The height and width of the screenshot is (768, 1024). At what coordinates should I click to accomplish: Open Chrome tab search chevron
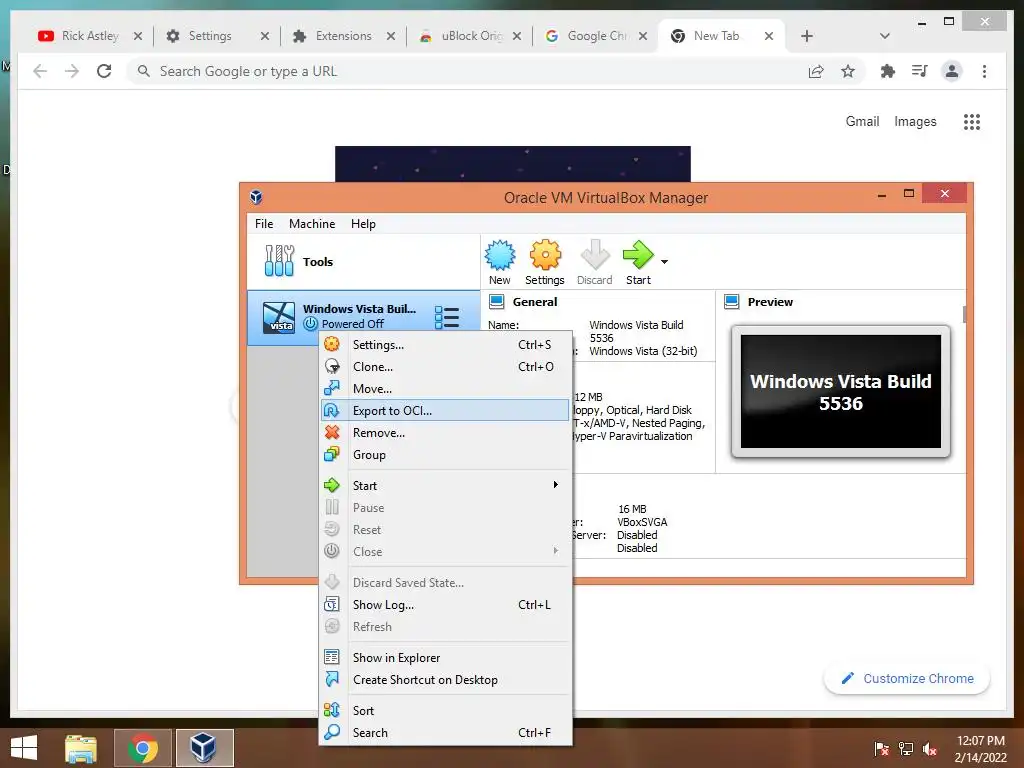coord(885,36)
